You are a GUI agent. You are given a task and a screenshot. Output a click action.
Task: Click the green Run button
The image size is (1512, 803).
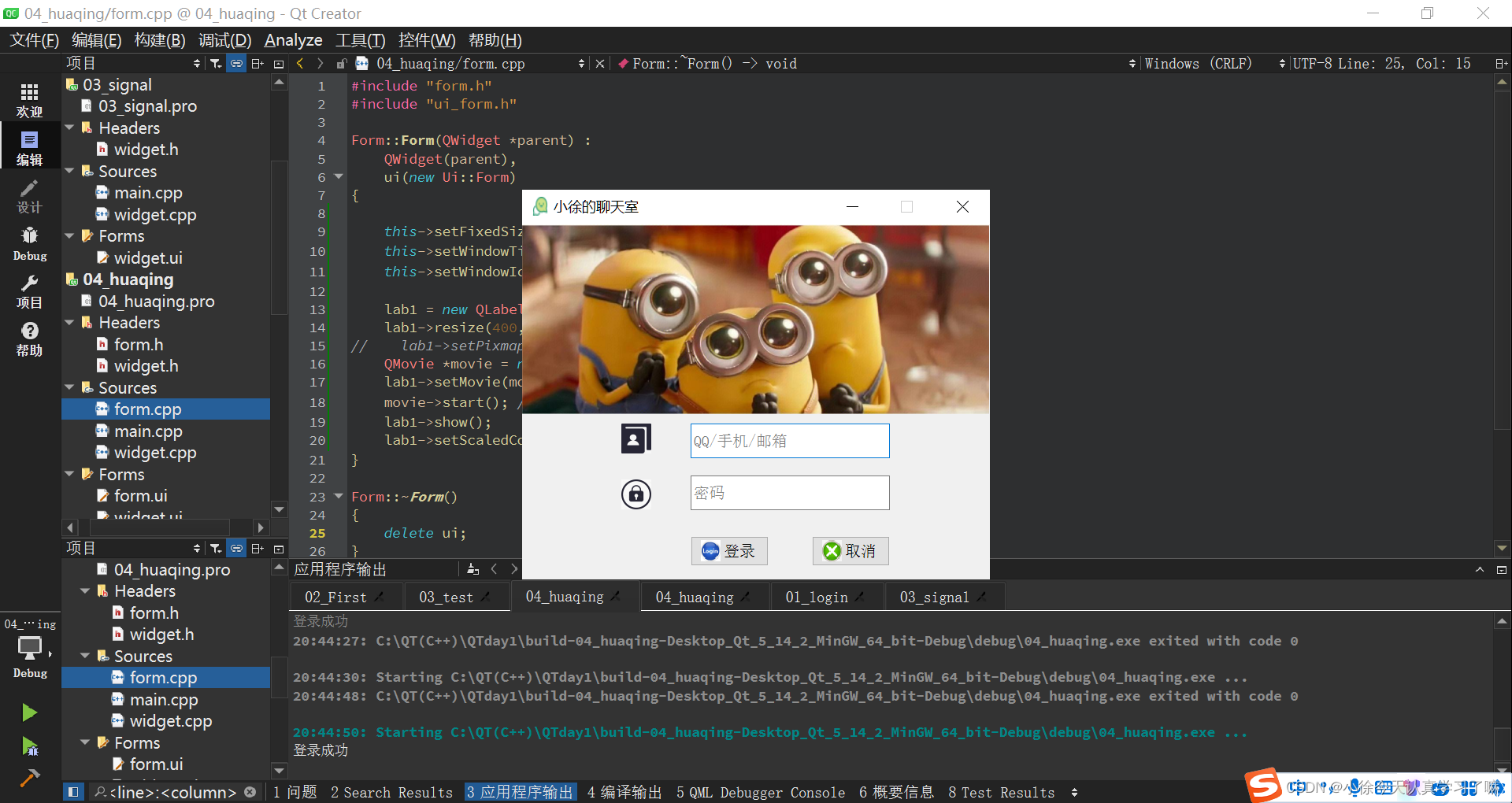tap(29, 712)
